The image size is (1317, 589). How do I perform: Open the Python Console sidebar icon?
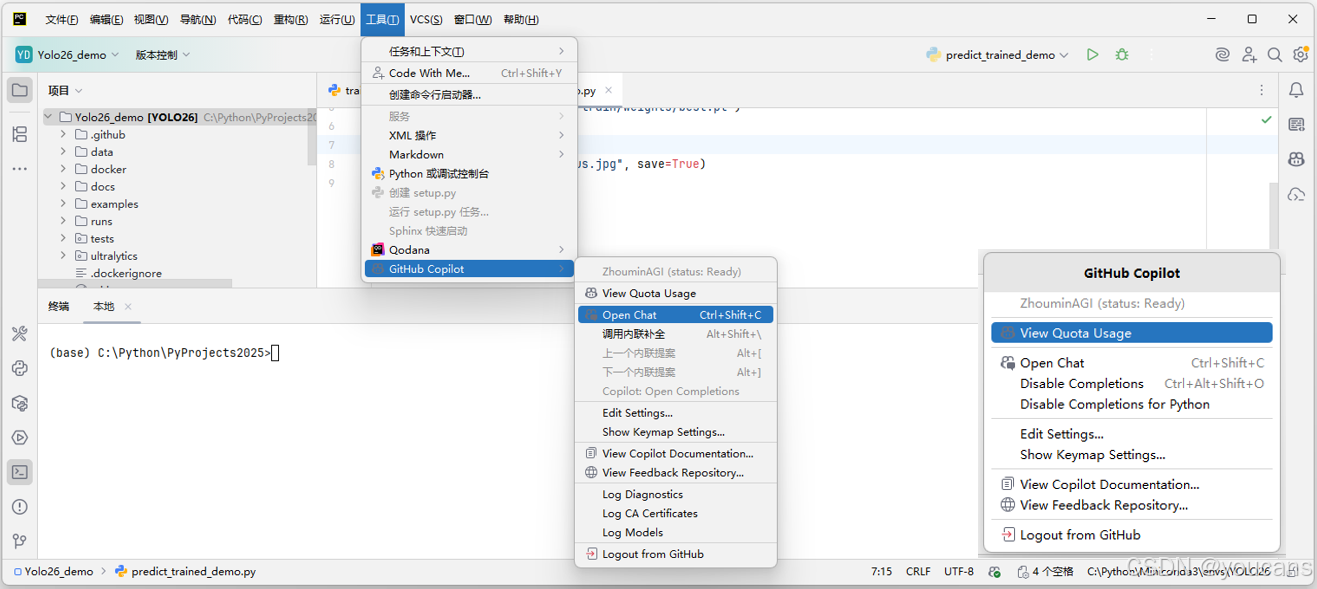point(19,368)
